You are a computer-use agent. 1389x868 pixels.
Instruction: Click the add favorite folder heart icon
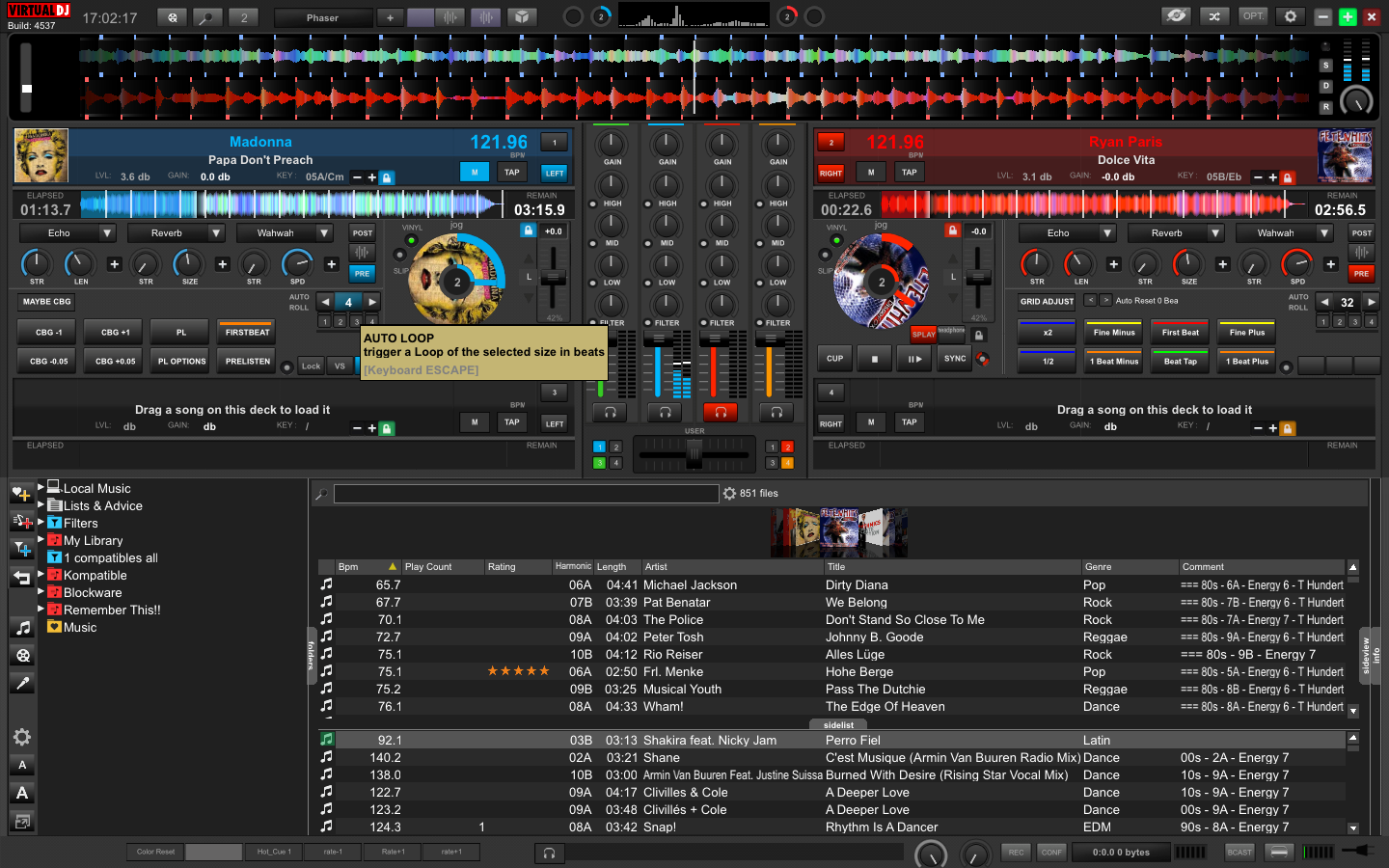coord(21,494)
